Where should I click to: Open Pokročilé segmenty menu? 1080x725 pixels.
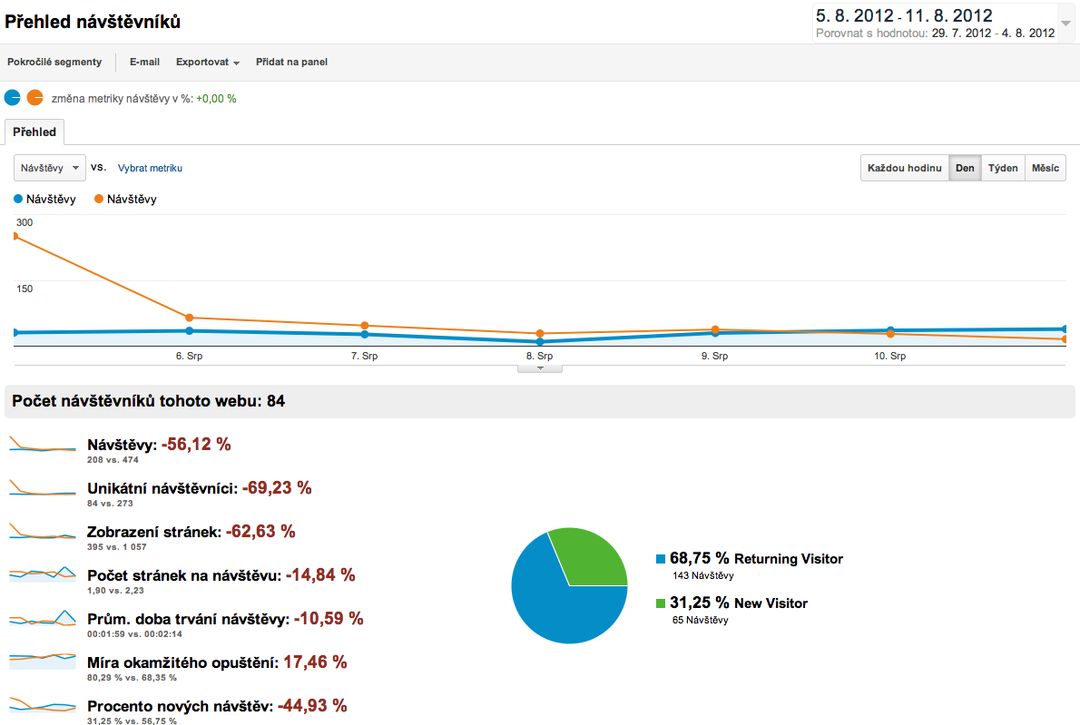54,62
